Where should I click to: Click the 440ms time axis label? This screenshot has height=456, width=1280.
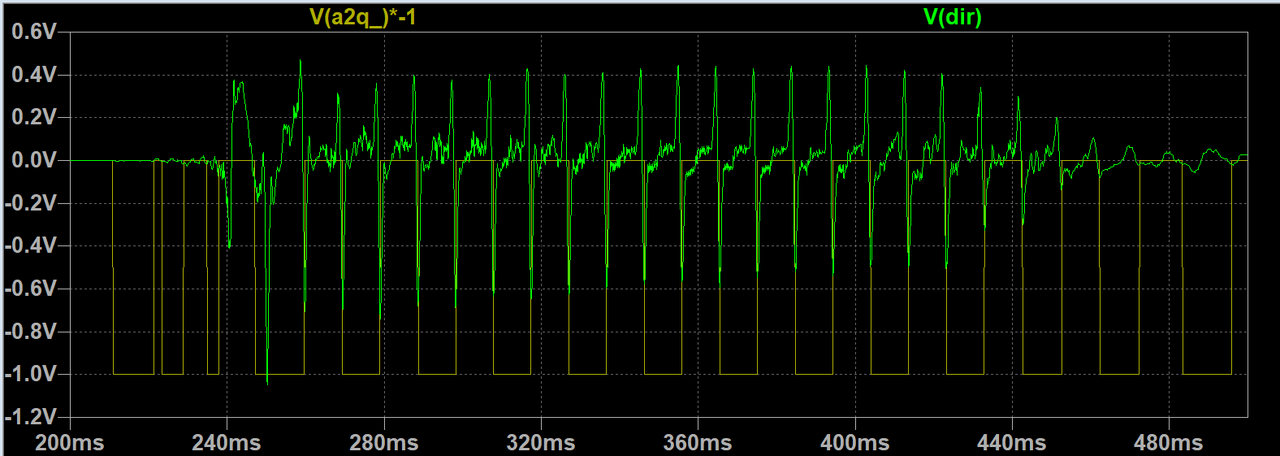click(x=1011, y=441)
